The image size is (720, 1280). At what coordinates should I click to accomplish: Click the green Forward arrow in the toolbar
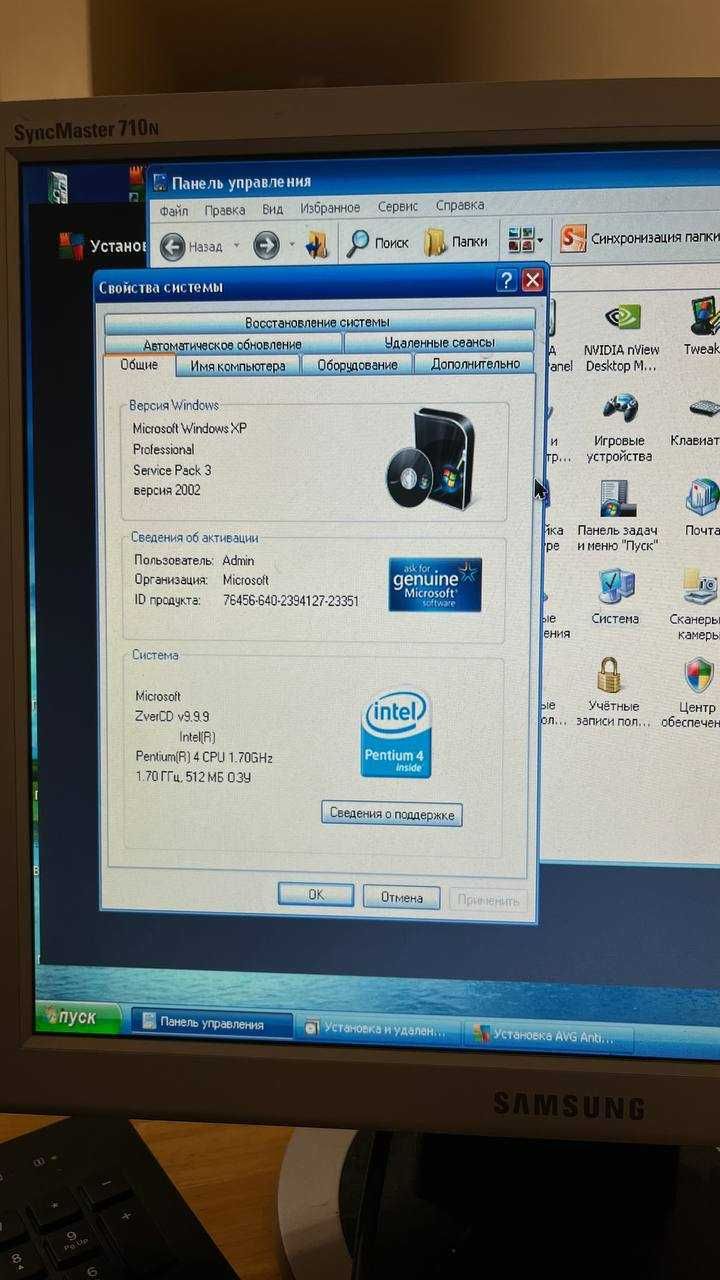click(x=266, y=244)
